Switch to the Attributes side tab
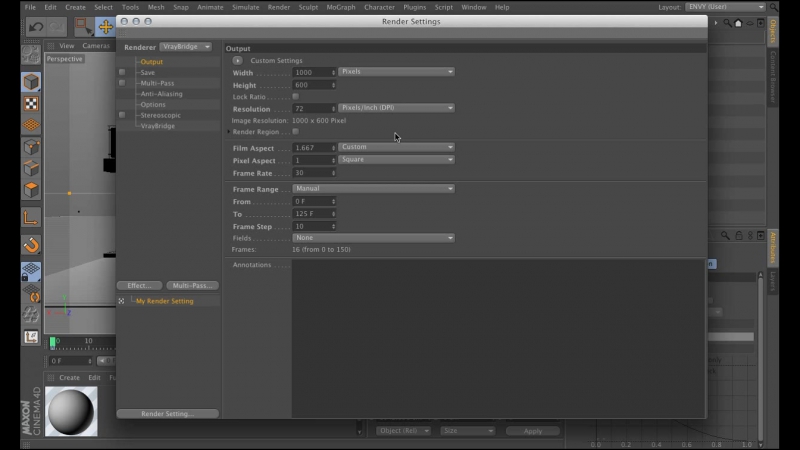This screenshot has width=800, height=450. (x=773, y=247)
